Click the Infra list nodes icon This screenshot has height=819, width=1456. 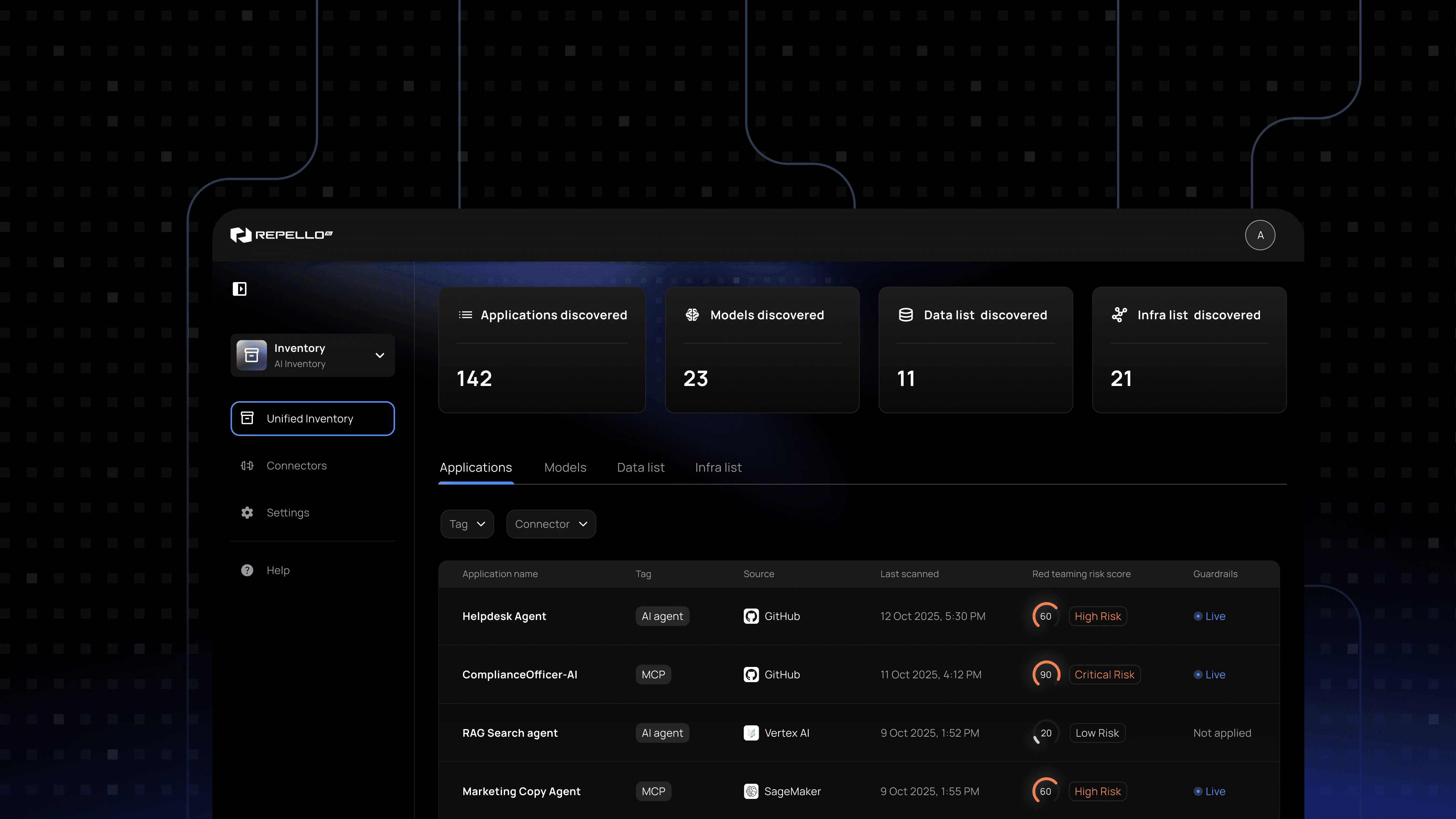(x=1119, y=315)
